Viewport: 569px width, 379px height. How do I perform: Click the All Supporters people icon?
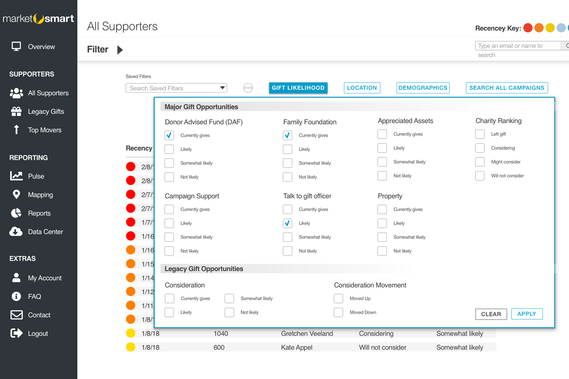16,93
